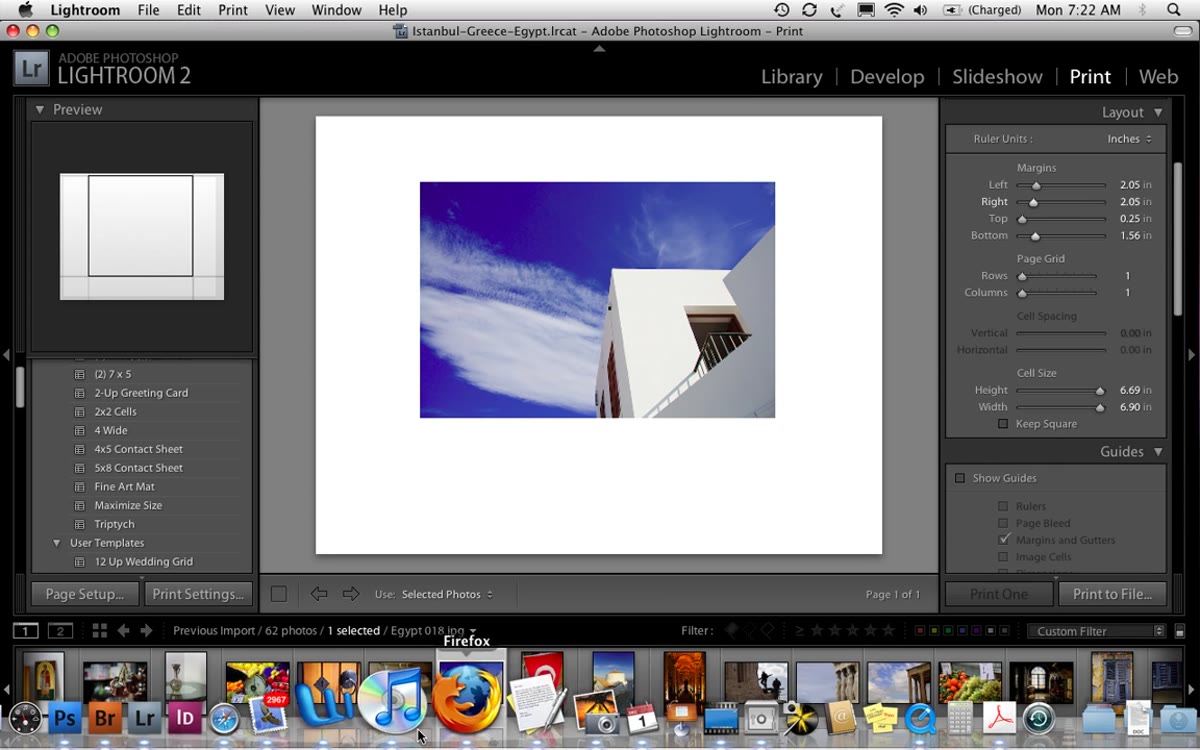Click Spotlight search icon in menu bar

tap(1173, 10)
